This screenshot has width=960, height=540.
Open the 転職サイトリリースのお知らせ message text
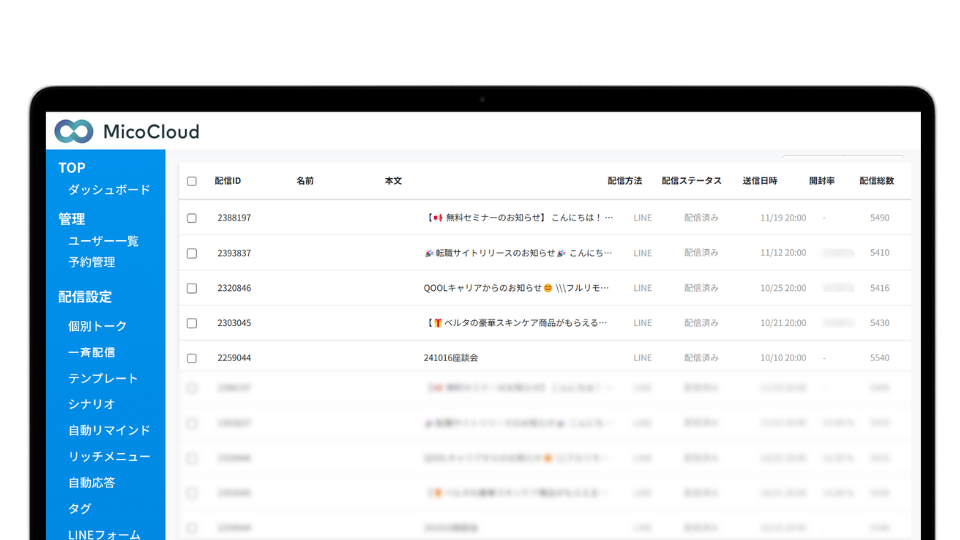tap(518, 253)
